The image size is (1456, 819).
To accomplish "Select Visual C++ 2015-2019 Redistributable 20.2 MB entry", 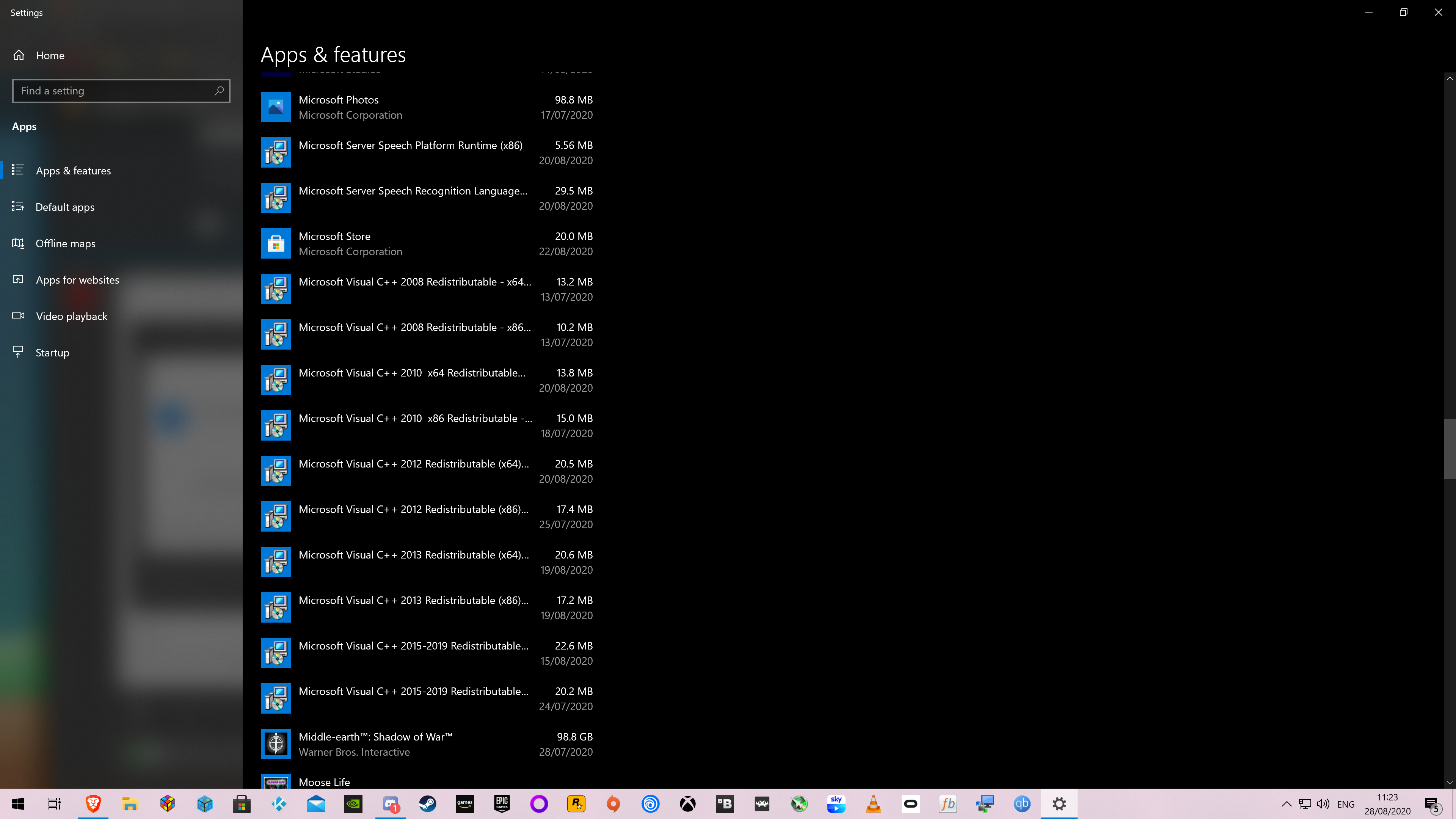I will pos(427,698).
